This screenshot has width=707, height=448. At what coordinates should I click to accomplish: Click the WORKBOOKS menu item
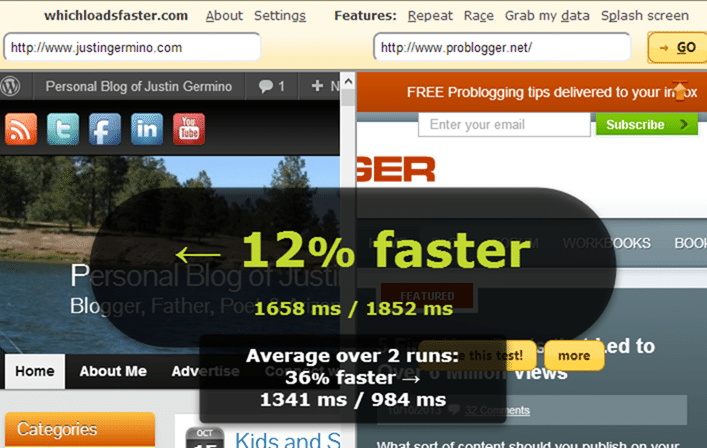pyautogui.click(x=606, y=243)
